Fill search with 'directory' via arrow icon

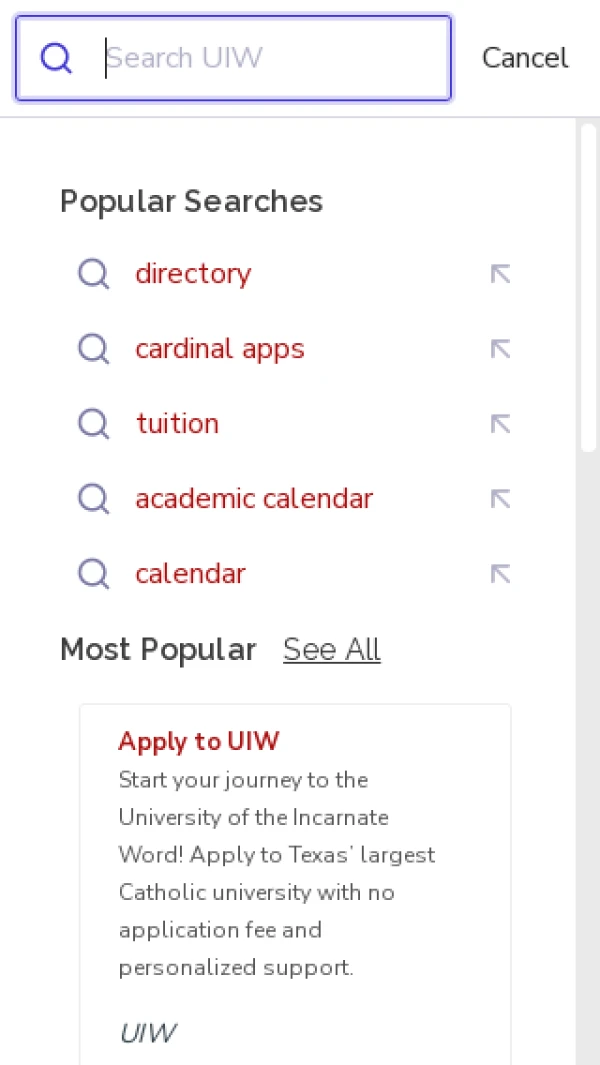[500, 274]
